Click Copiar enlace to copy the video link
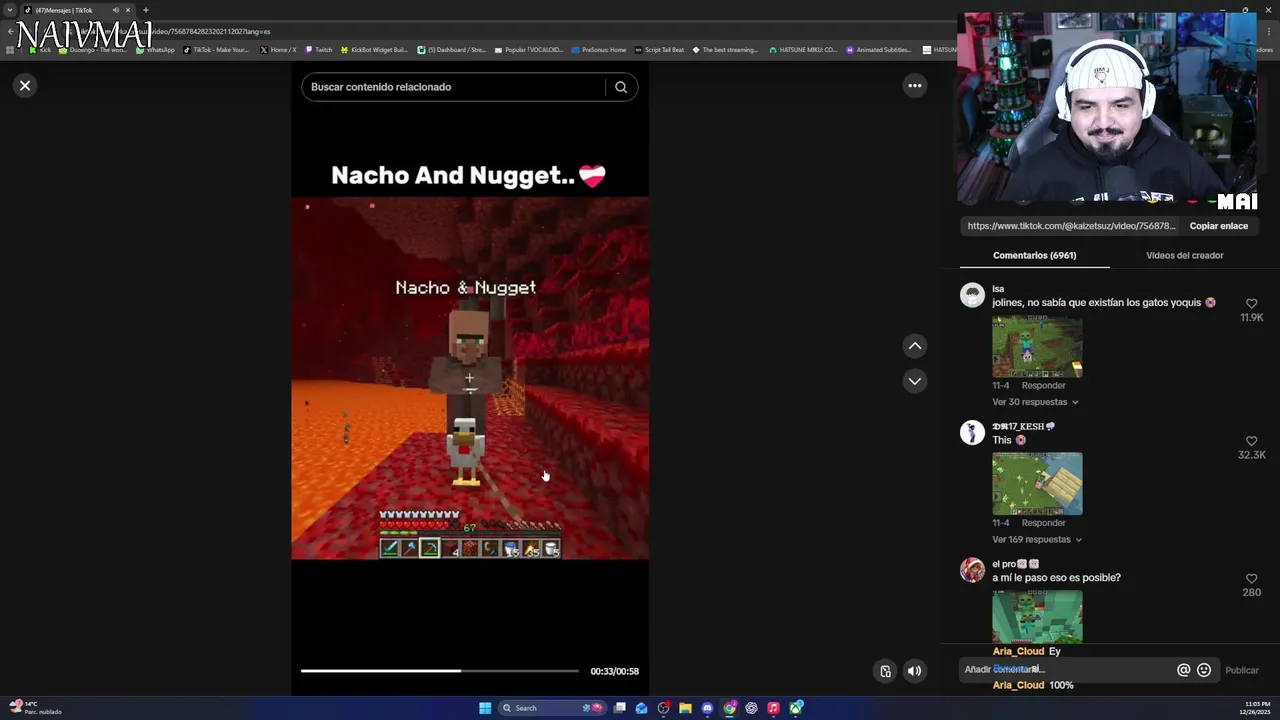1280x720 pixels. click(1218, 226)
